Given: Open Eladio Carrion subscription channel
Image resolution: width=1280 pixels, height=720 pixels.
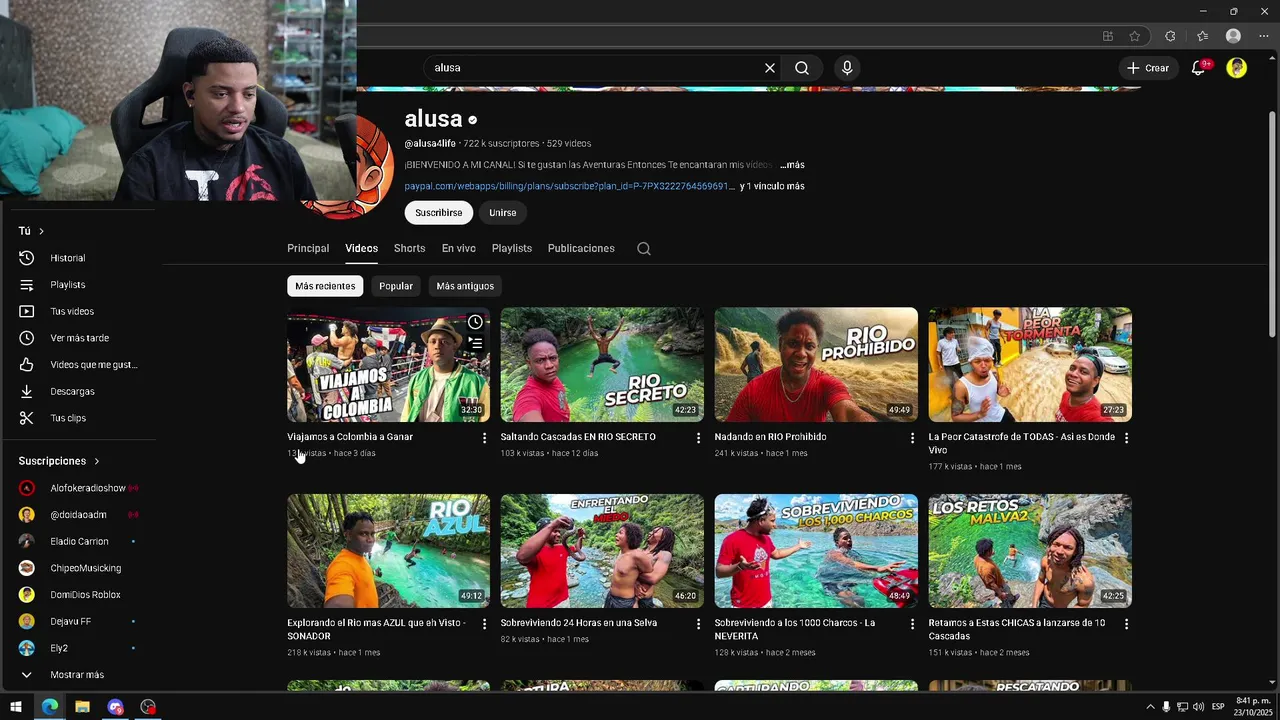Looking at the screenshot, I should pos(80,542).
